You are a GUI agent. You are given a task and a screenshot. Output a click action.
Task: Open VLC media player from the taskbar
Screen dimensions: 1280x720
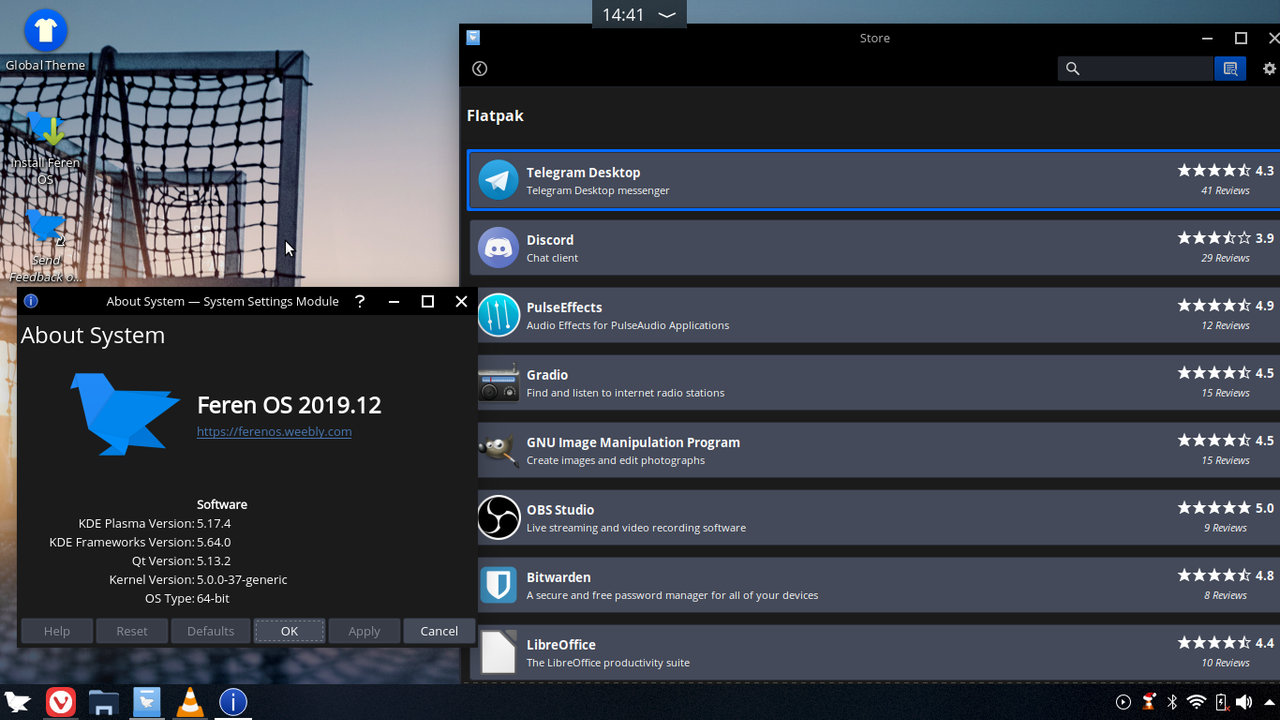coord(190,702)
